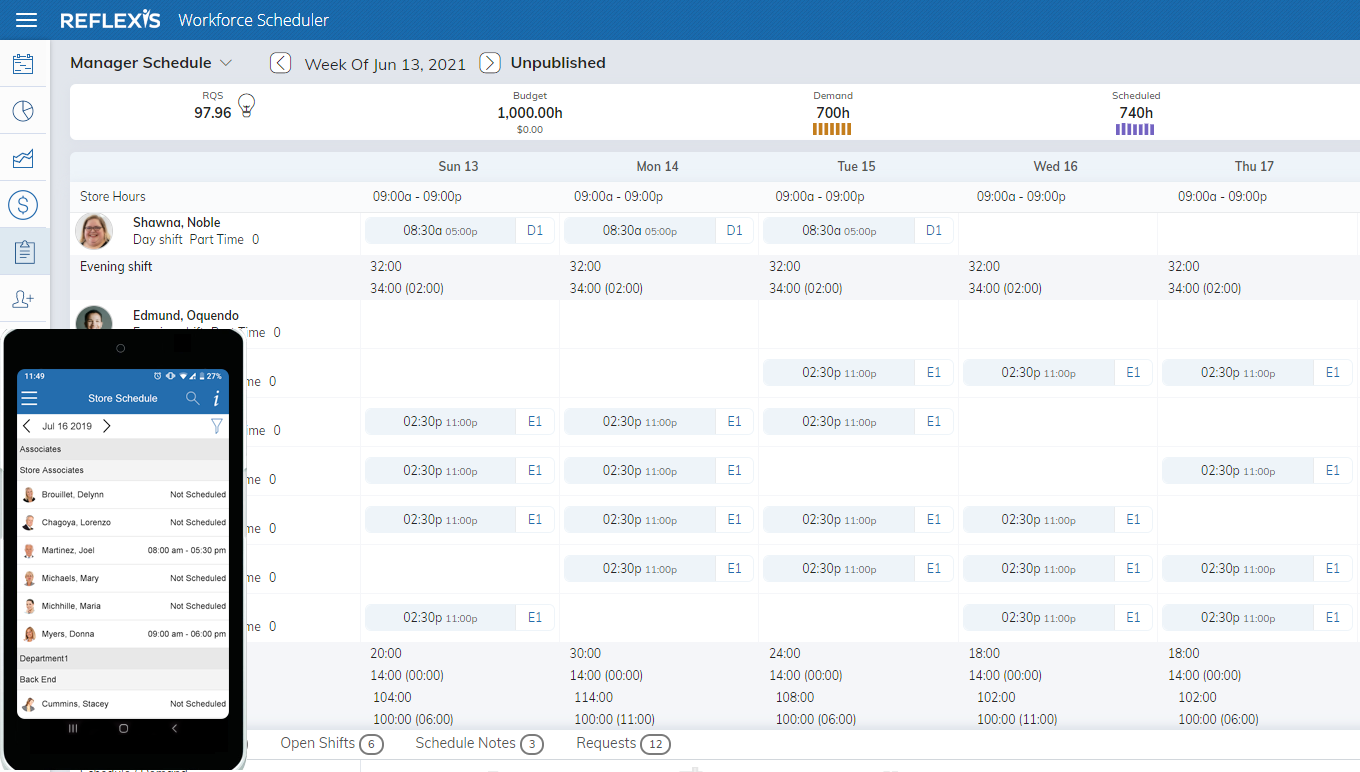Open the trend graph sidebar icon
1360x772 pixels.
coord(23,158)
